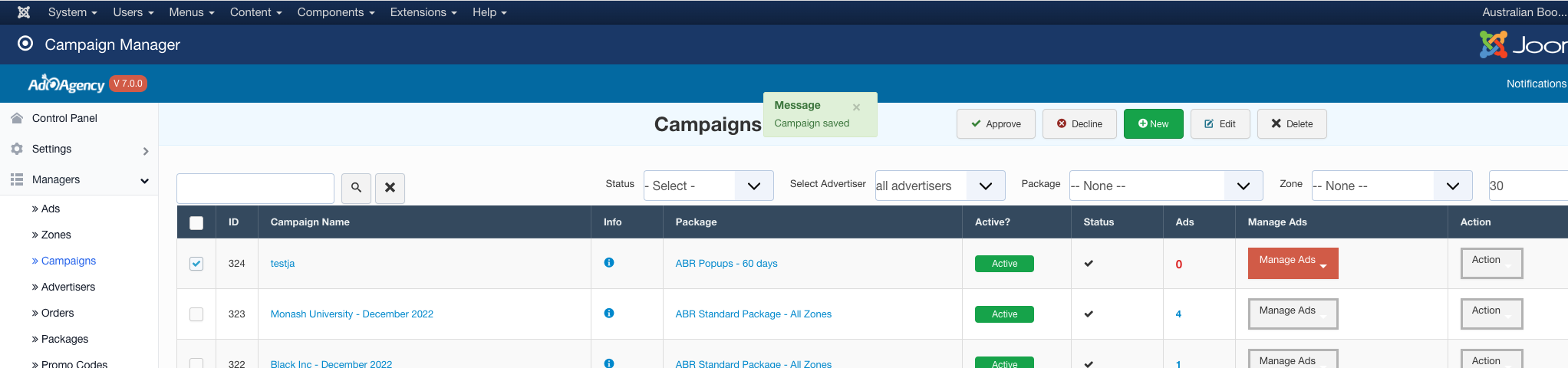1568x368 pixels.
Task: Click the Settings gear icon in sidebar
Action: [17, 149]
